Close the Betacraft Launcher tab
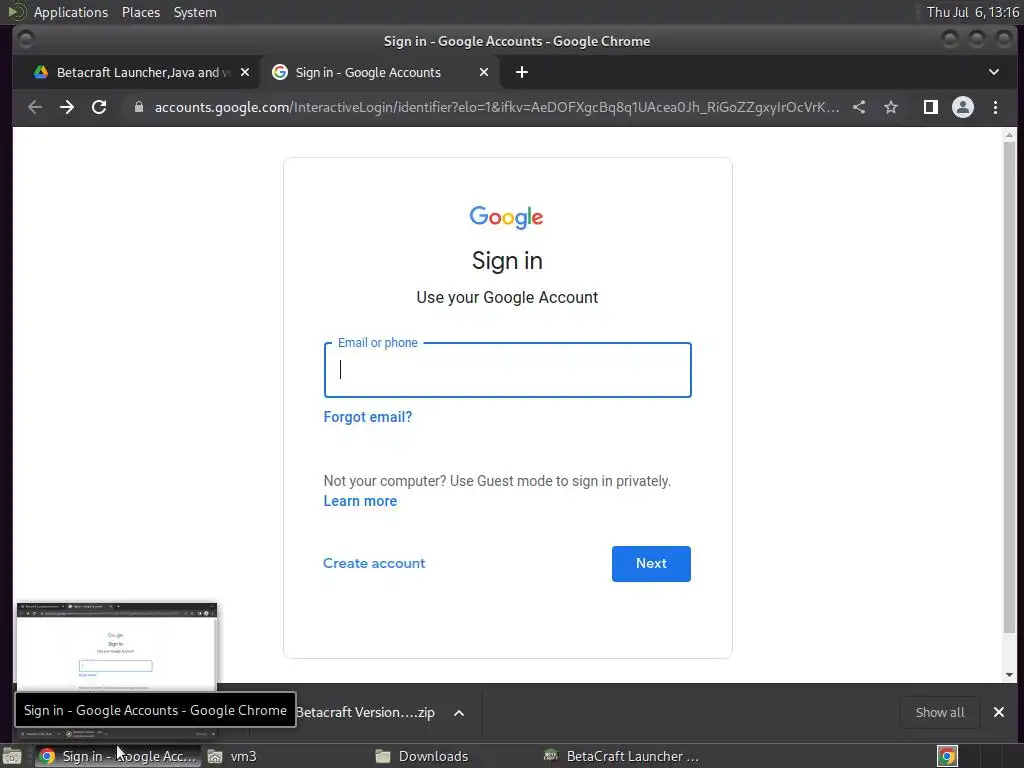The width and height of the screenshot is (1024, 768). click(x=245, y=72)
